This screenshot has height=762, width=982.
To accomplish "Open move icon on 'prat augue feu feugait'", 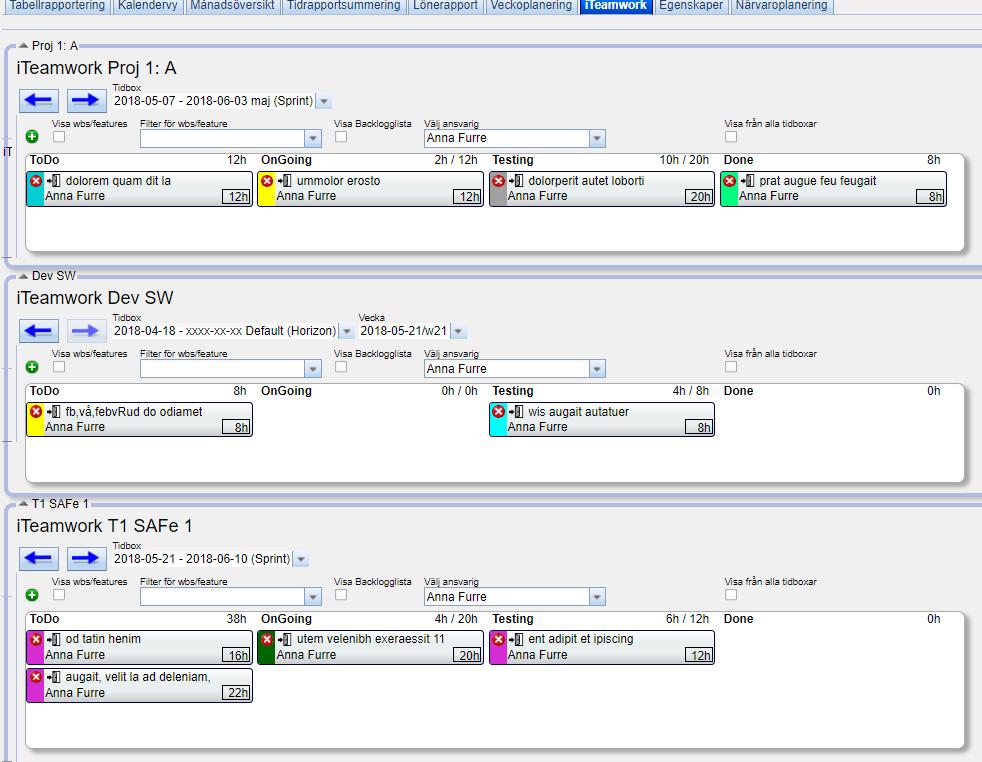I will tap(747, 181).
